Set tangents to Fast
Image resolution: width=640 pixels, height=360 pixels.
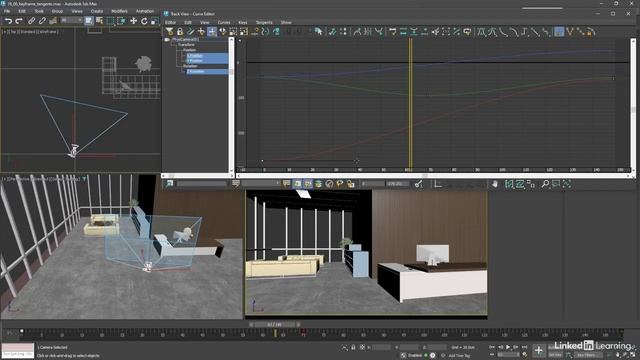pyautogui.click(x=503, y=31)
